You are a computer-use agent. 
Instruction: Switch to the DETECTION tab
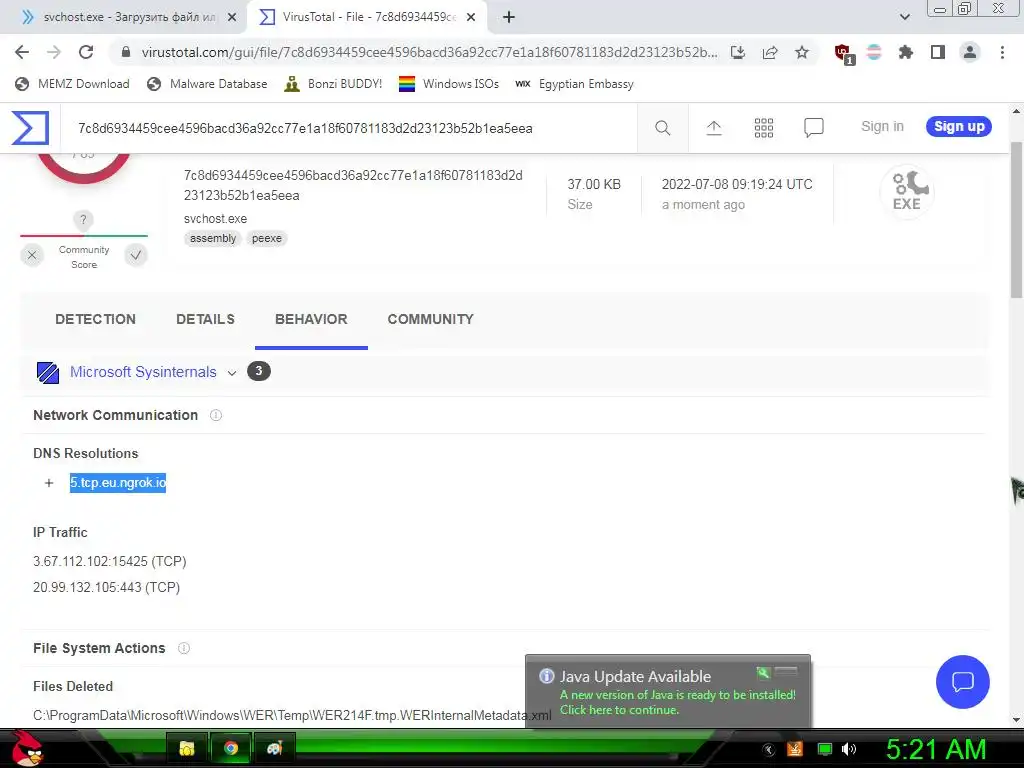tap(95, 319)
